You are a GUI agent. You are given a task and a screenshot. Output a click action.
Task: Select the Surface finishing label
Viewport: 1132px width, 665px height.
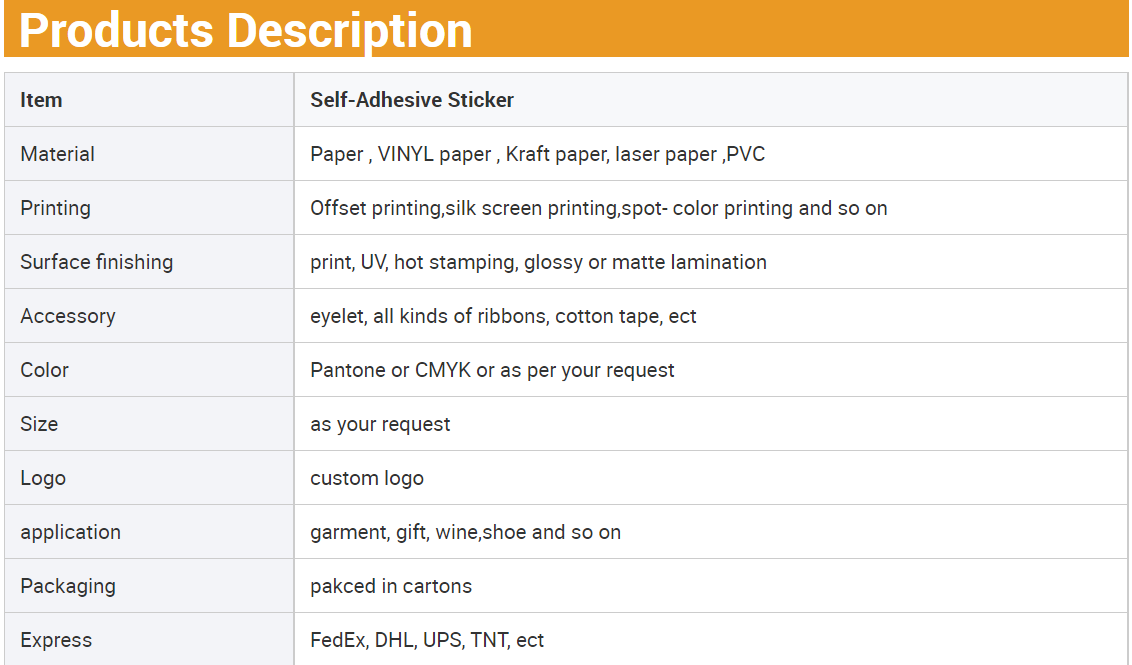click(96, 262)
